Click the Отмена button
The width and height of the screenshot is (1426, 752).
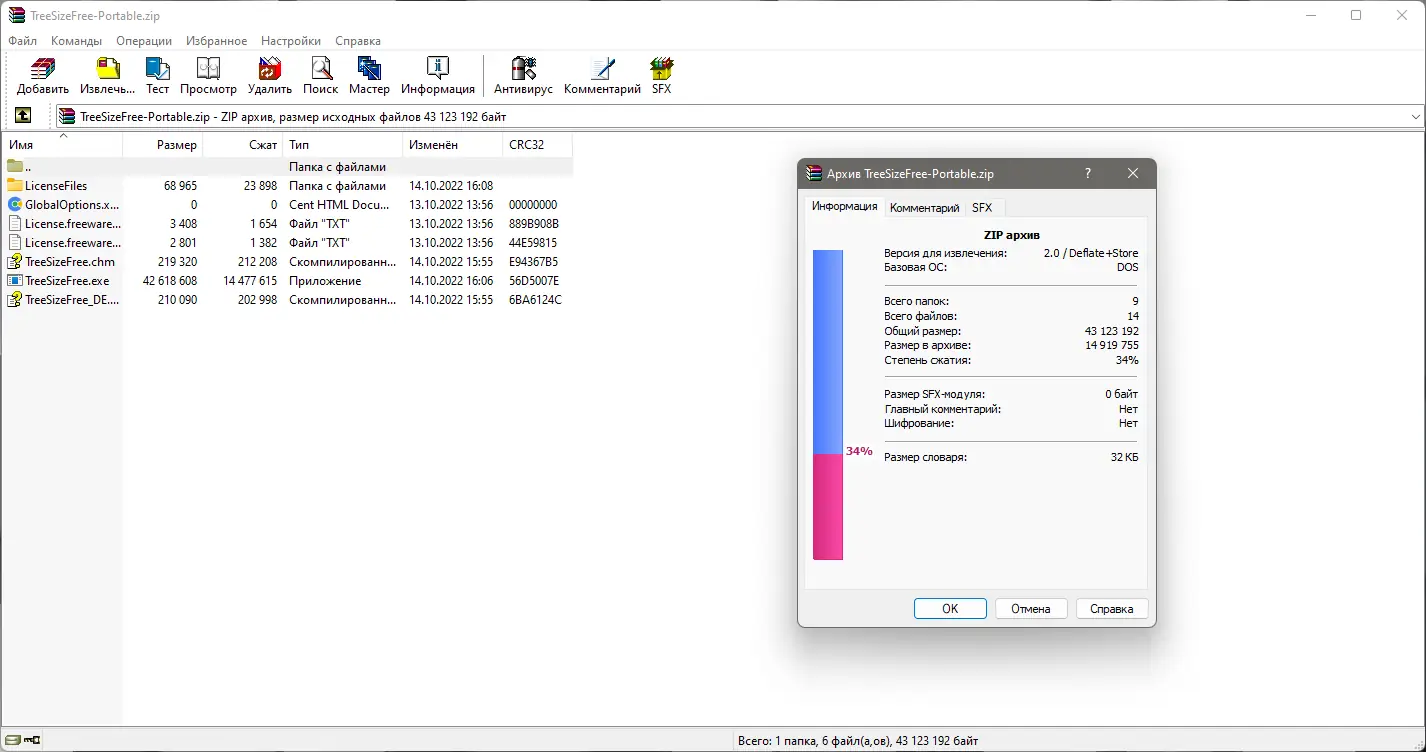1030,608
